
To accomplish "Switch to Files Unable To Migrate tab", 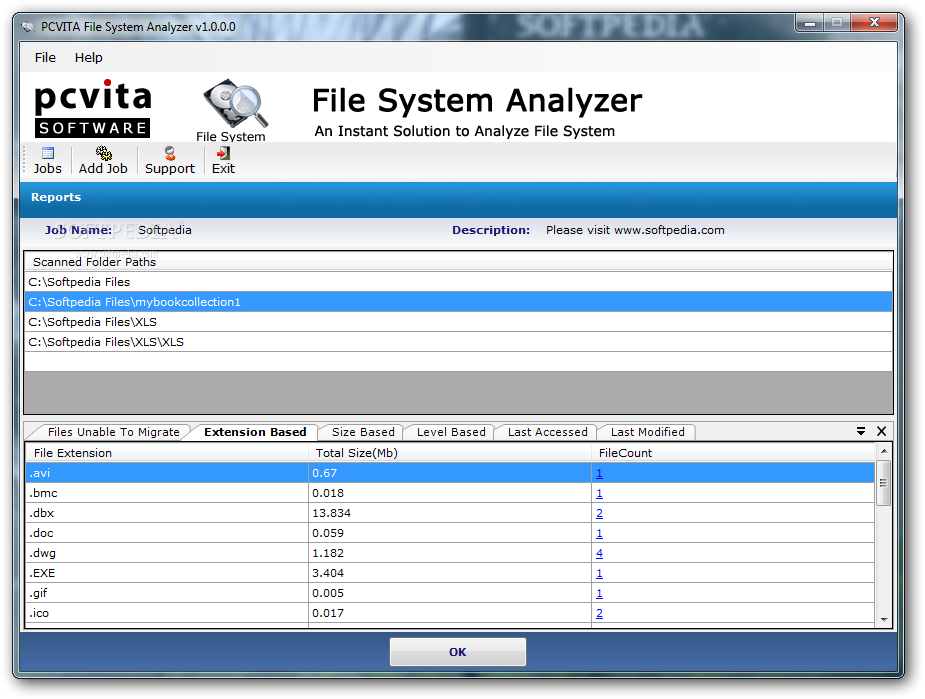I will (x=113, y=432).
